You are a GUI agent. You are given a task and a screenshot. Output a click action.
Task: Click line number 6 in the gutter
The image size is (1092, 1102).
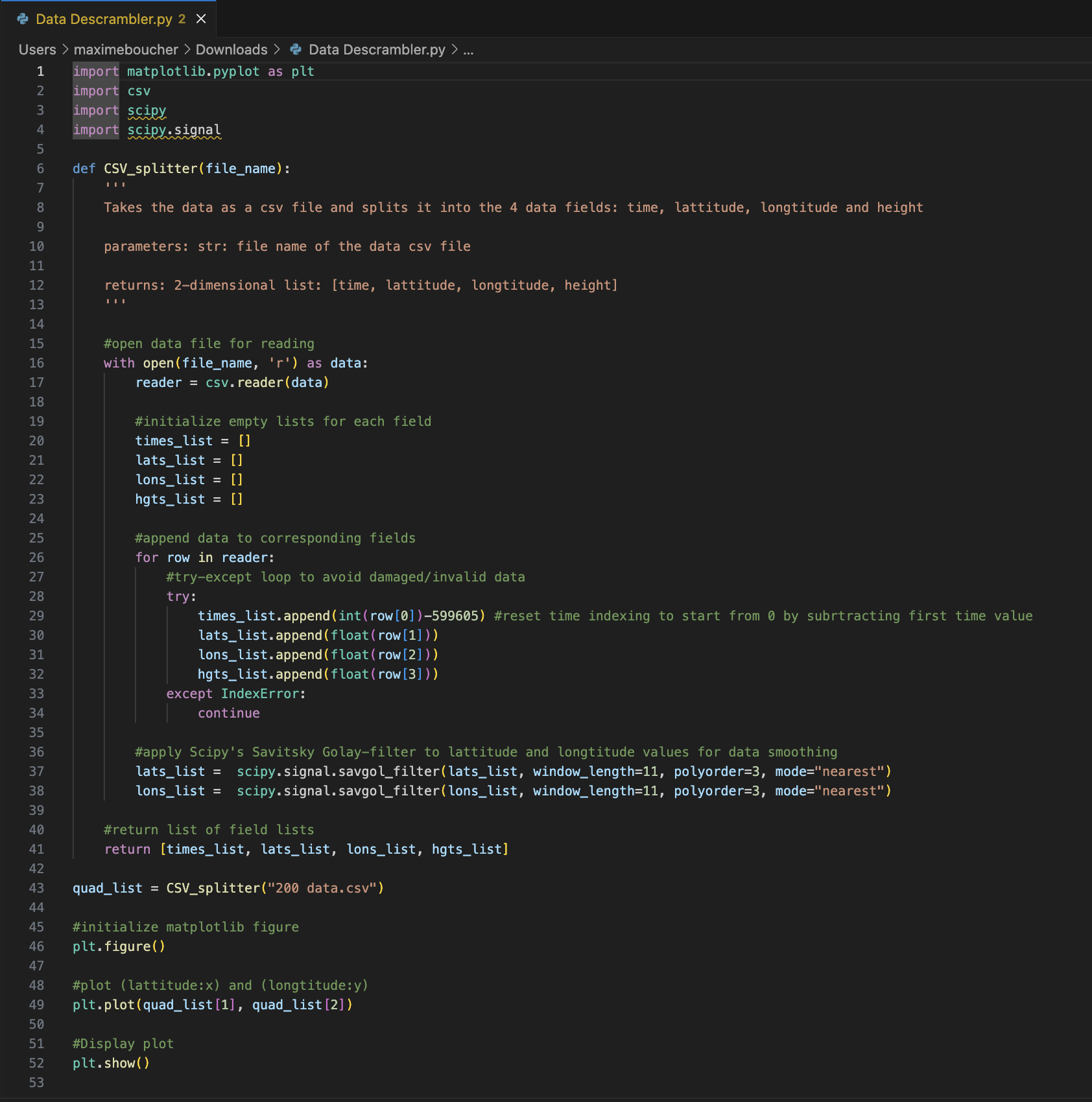[x=40, y=169]
